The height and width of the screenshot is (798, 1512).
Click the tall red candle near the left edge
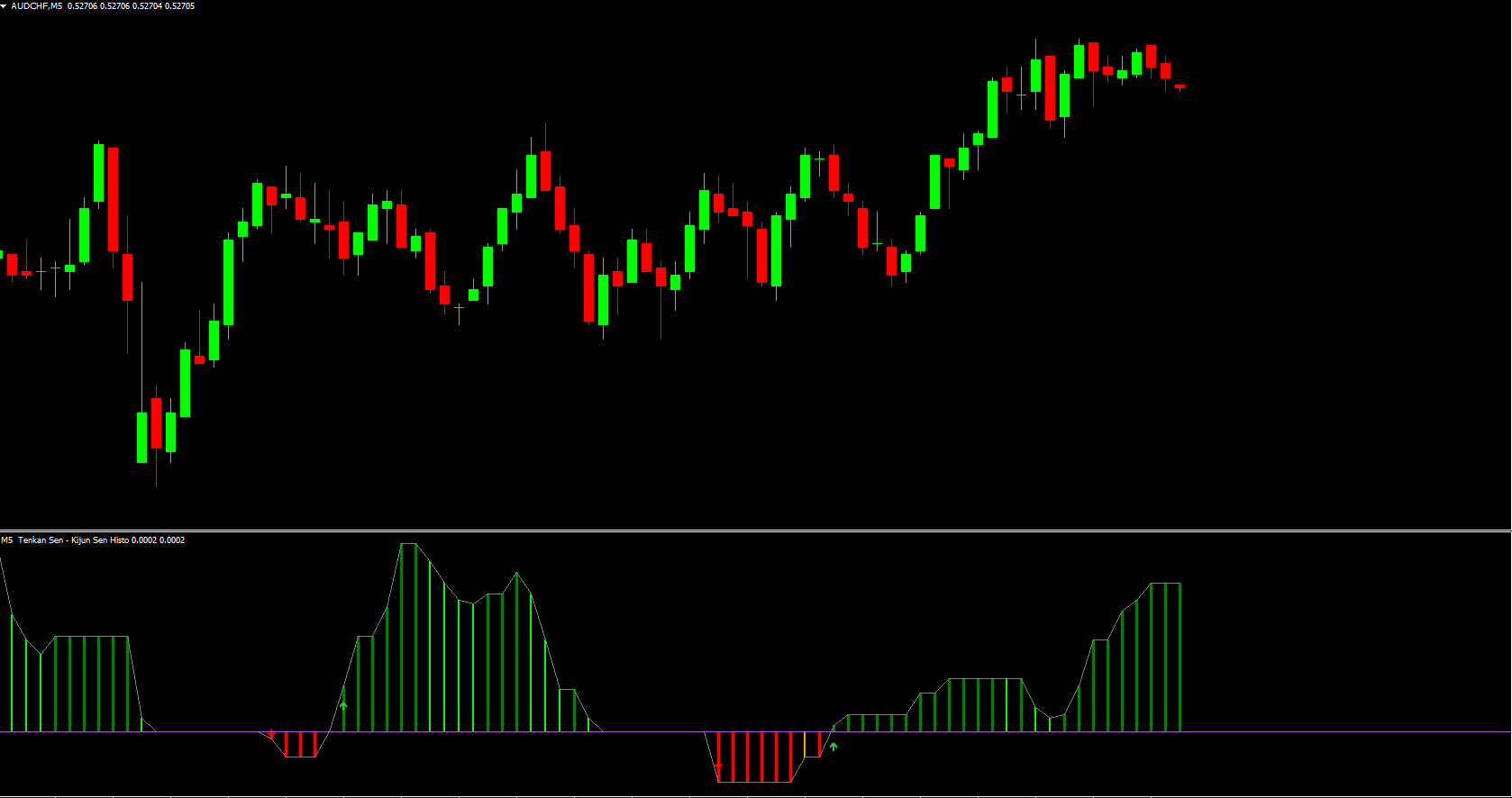tap(113, 198)
